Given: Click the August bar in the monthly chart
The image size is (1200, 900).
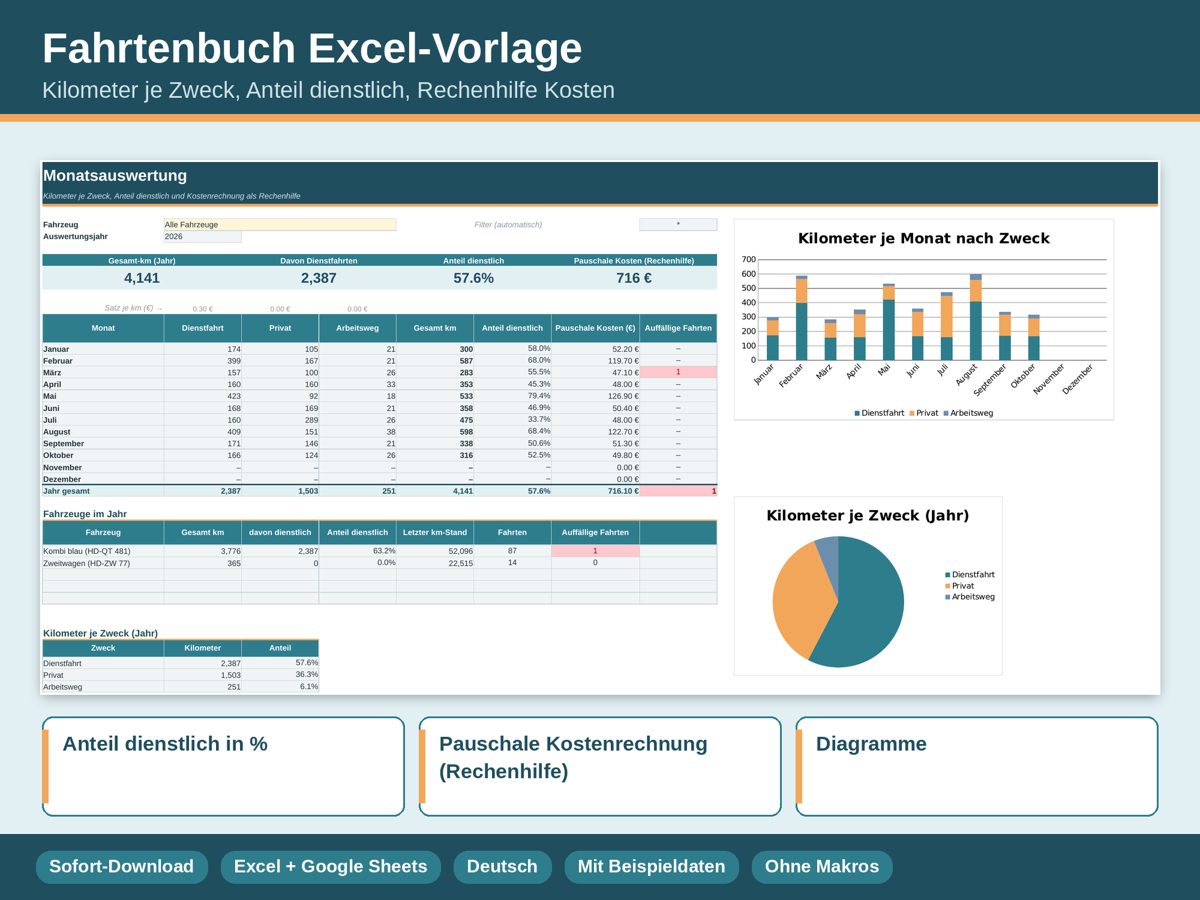Looking at the screenshot, I should click(x=976, y=317).
